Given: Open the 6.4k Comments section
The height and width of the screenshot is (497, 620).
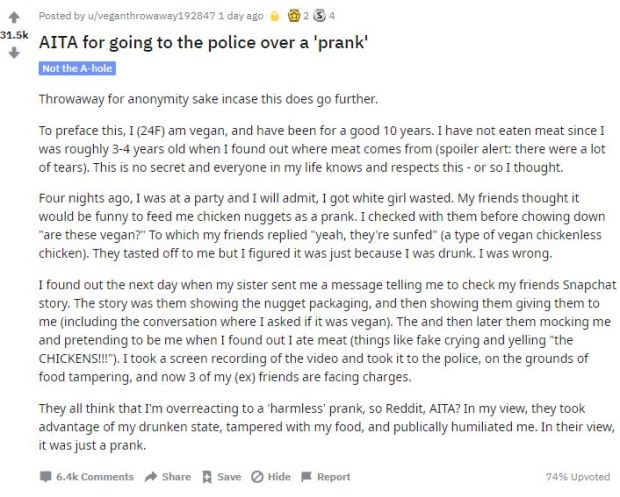Looking at the screenshot, I should tap(95, 477).
